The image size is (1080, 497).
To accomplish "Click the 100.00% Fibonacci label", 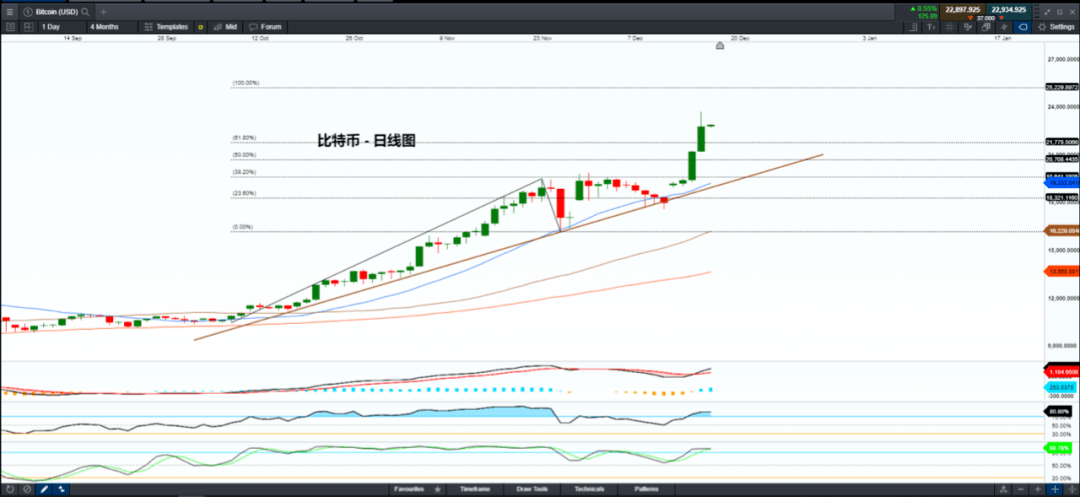I will click(x=246, y=83).
